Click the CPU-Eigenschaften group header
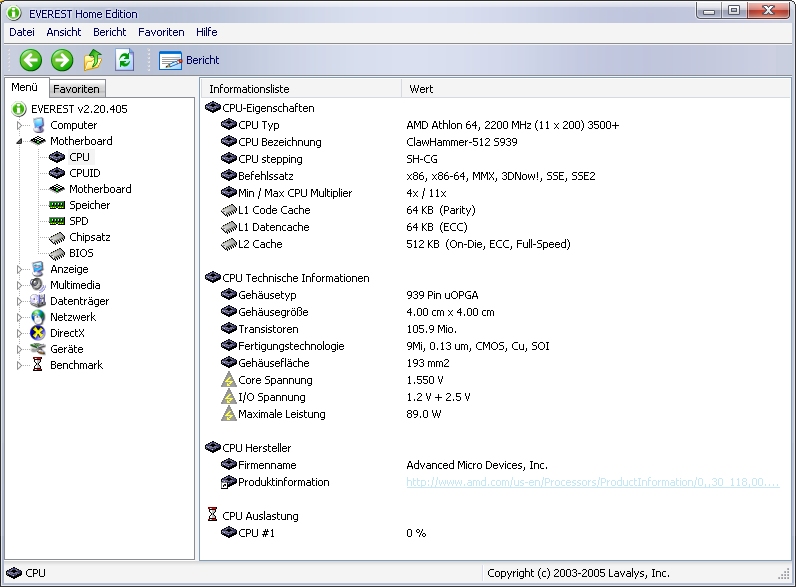796x587 pixels. 260,108
